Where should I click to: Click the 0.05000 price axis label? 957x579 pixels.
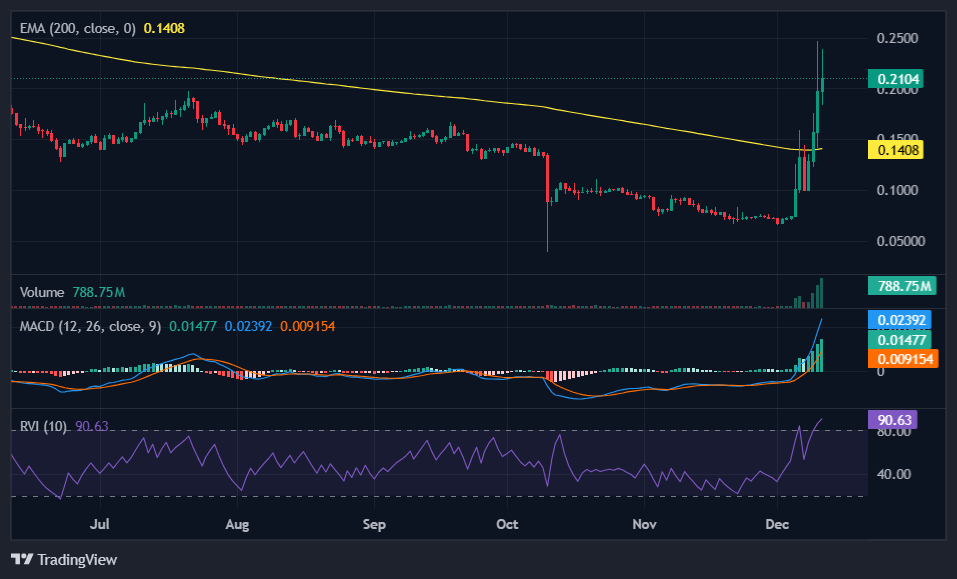tap(896, 241)
